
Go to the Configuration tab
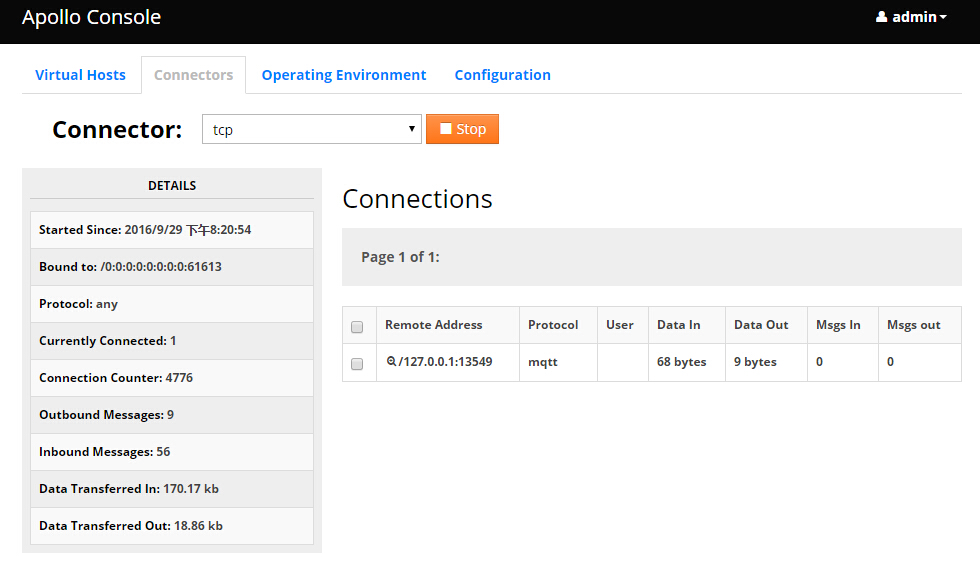(x=502, y=75)
